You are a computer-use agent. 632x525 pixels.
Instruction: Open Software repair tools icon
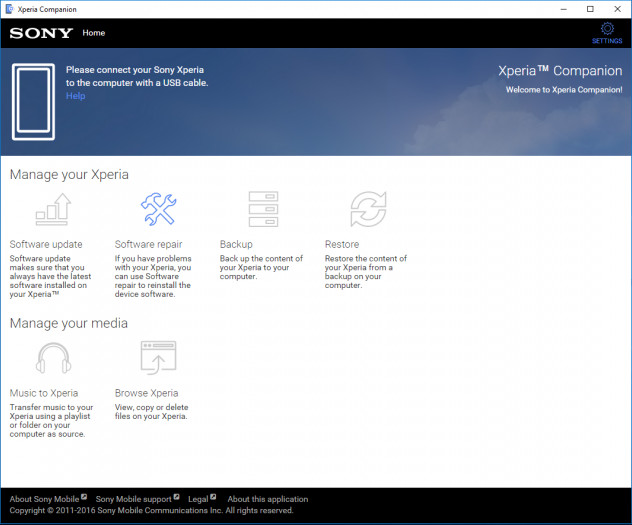[x=158, y=209]
